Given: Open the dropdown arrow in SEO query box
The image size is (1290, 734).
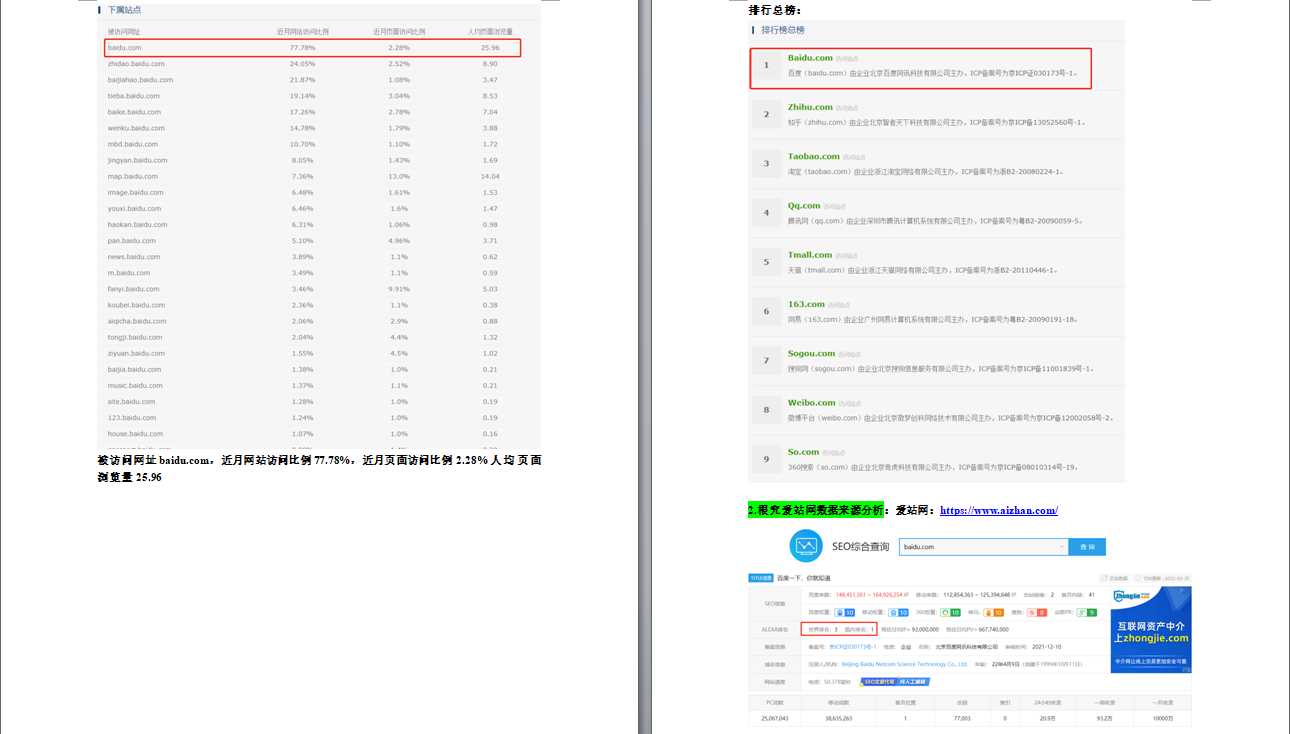Looking at the screenshot, I should pos(1062,547).
